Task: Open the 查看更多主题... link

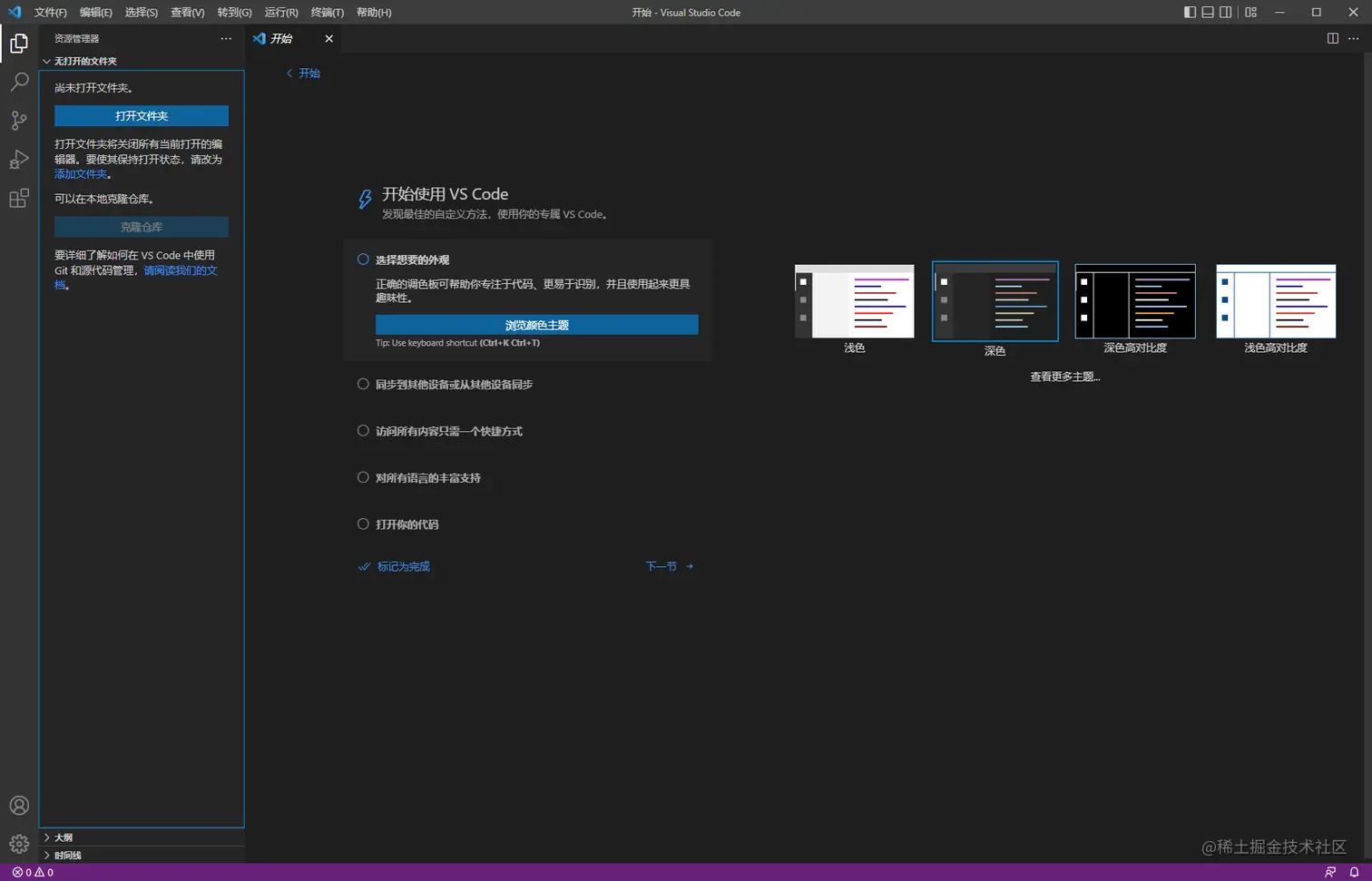Action: click(1065, 377)
